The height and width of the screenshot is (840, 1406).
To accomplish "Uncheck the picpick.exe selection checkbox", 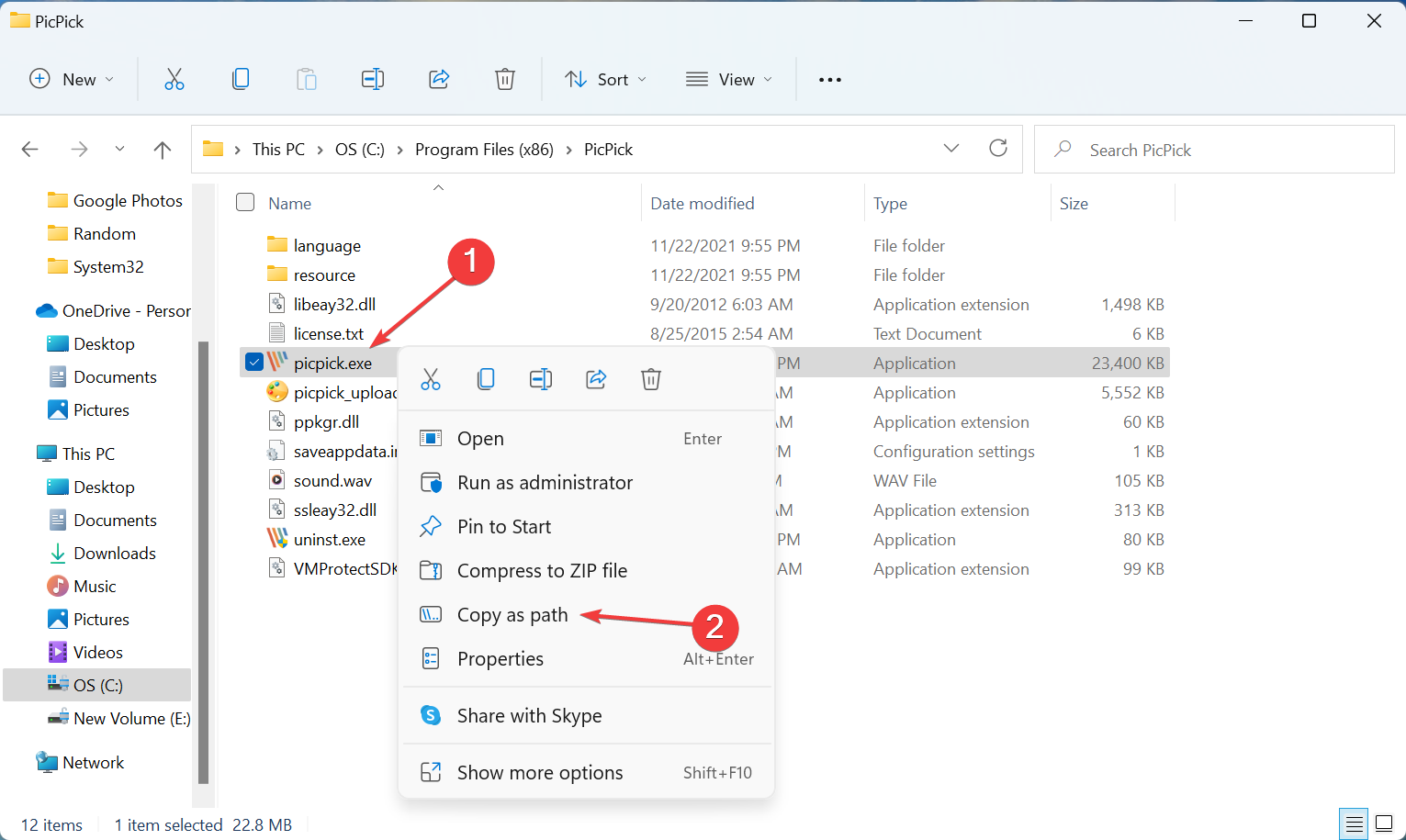I will (254, 363).
